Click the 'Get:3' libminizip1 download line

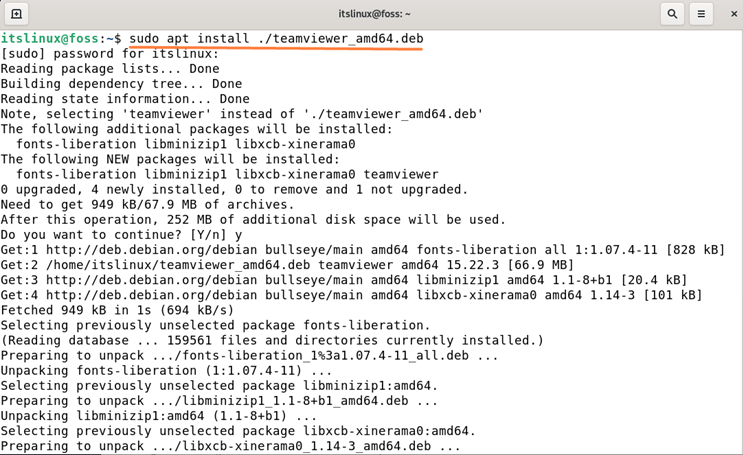344,280
